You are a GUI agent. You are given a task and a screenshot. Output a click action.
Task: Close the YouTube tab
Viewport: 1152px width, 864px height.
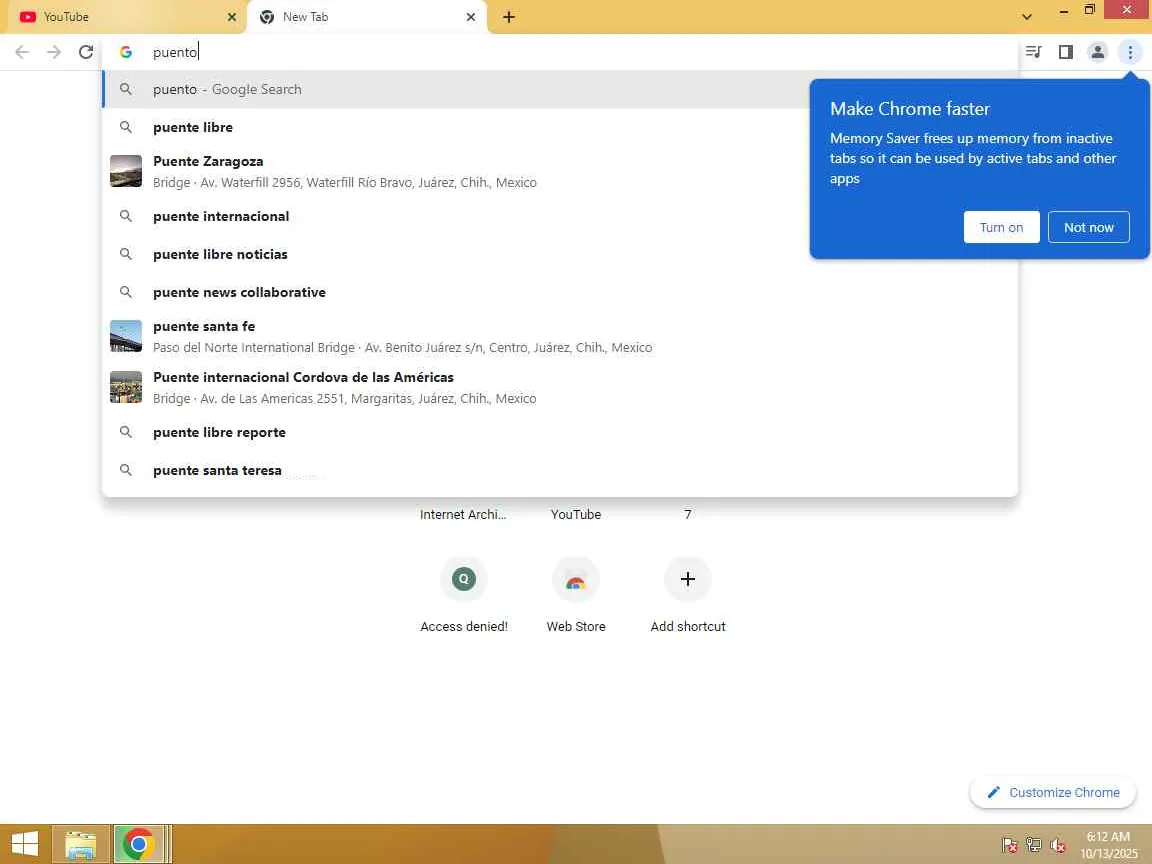point(232,17)
